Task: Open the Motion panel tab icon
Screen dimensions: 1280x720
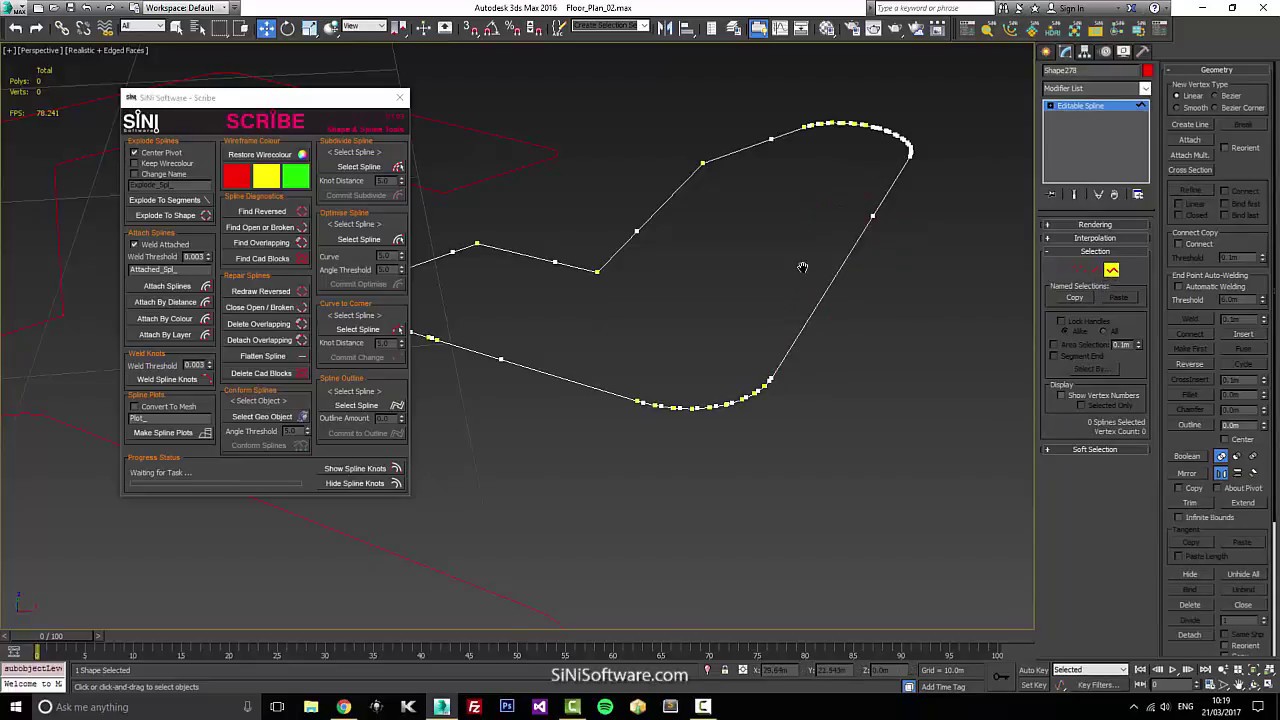Action: pyautogui.click(x=1104, y=52)
